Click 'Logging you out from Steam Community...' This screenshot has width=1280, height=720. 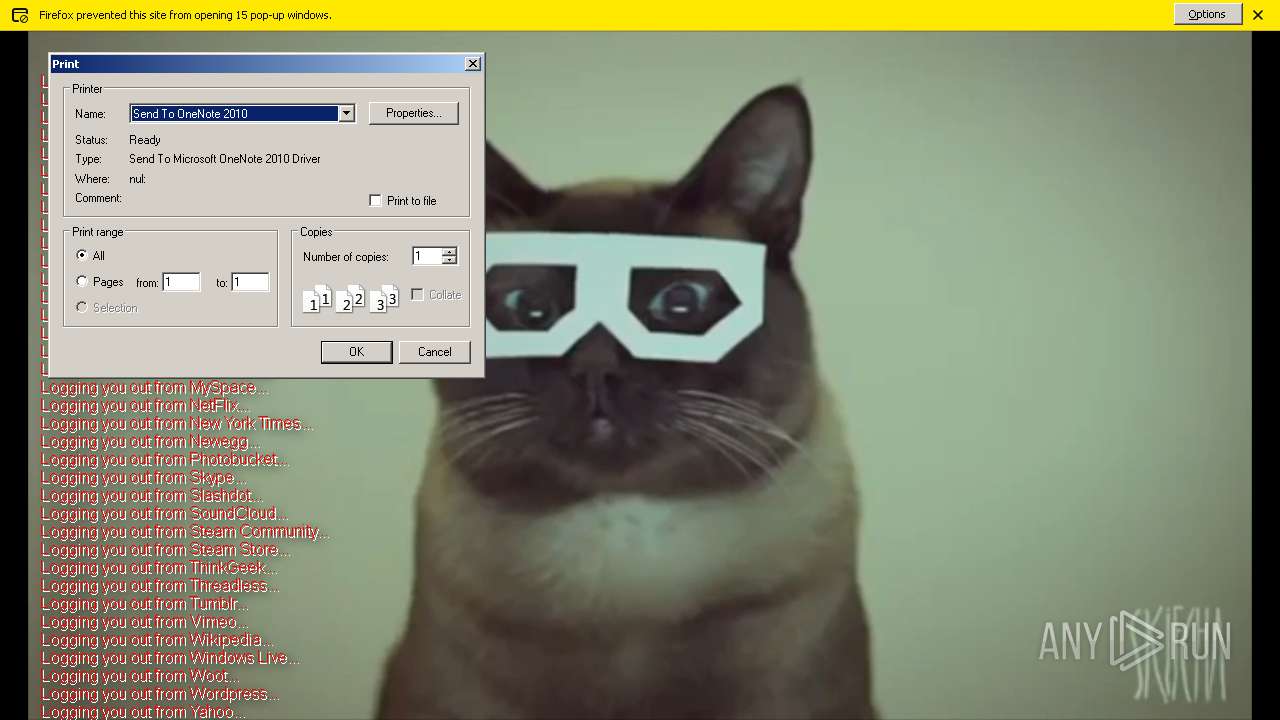click(186, 532)
